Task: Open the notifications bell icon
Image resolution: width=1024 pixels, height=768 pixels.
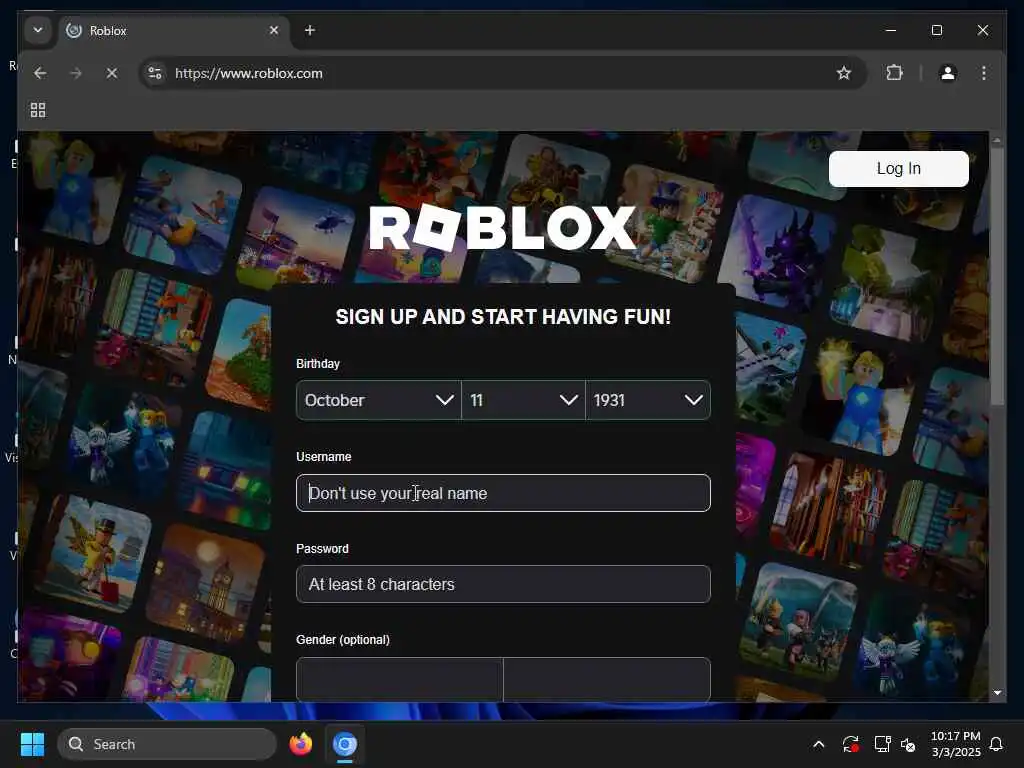Action: (996, 744)
